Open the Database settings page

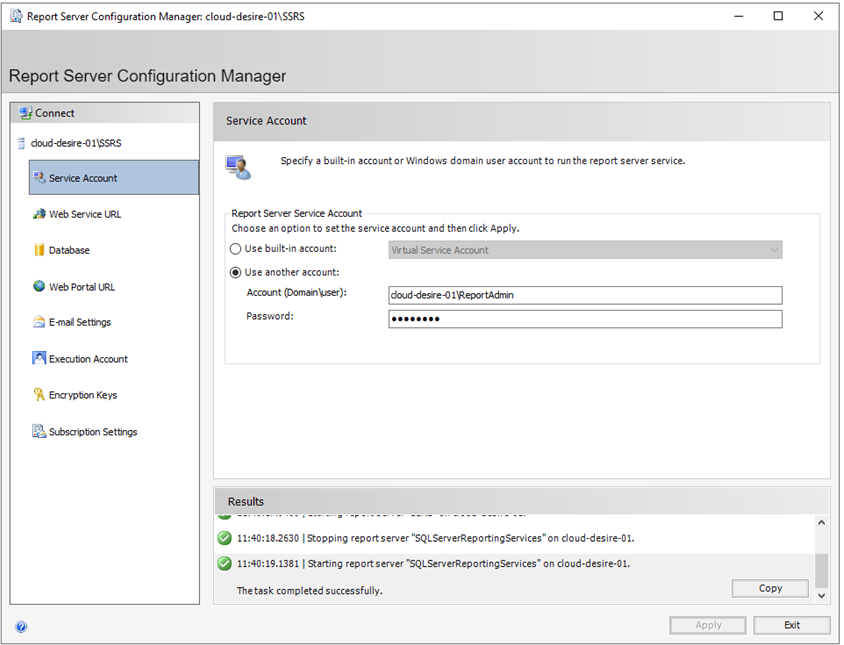coord(69,250)
